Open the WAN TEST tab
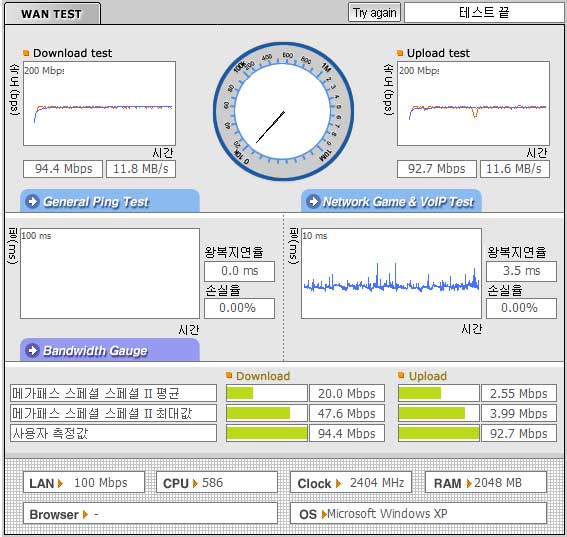Viewport: 567px width, 537px height. click(52, 14)
